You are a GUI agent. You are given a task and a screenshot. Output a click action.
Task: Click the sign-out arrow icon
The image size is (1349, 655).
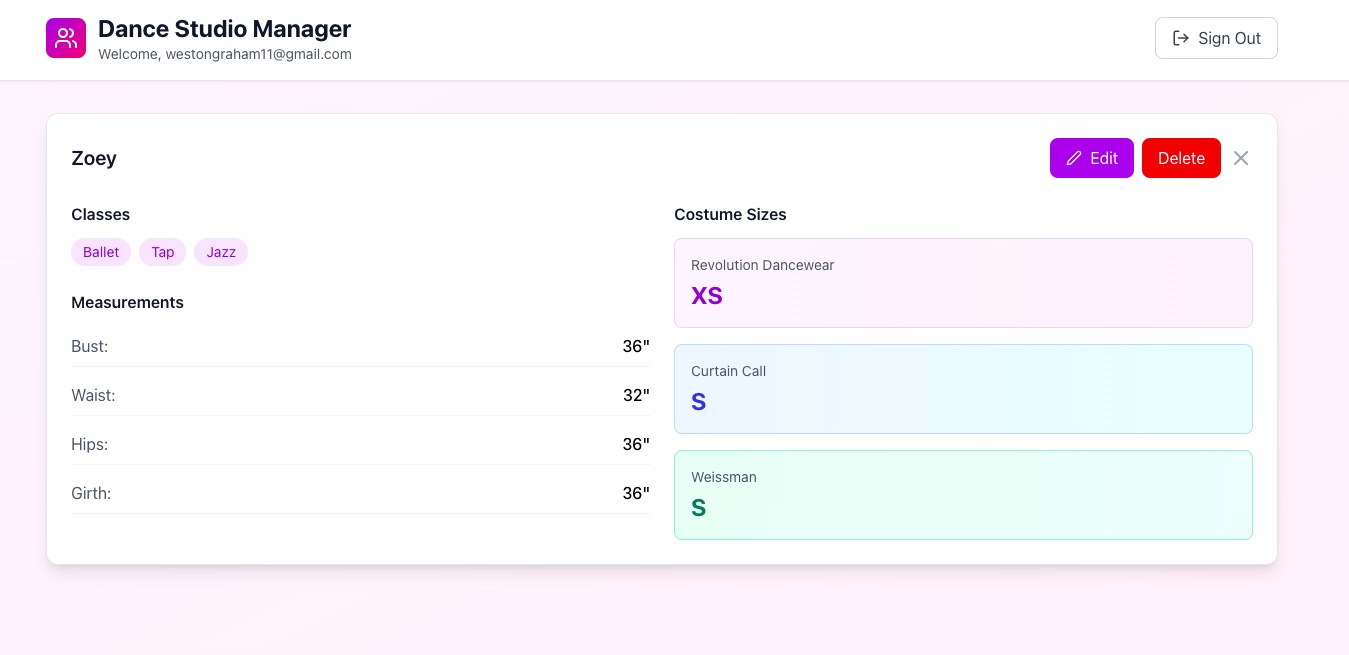pyautogui.click(x=1181, y=38)
